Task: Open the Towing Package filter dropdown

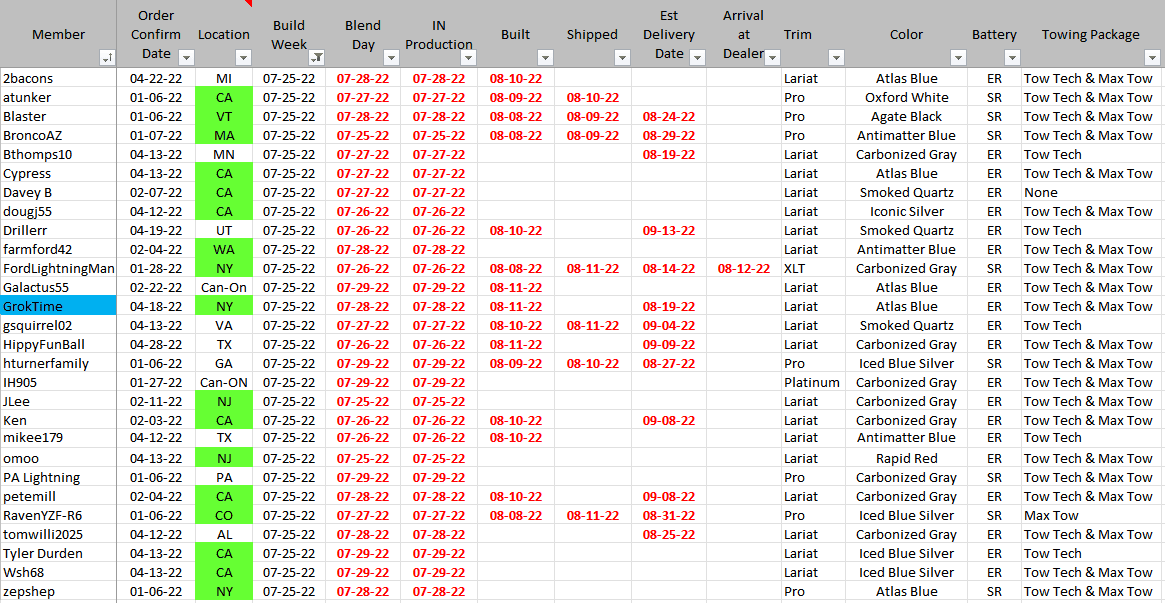Action: coord(1152,58)
